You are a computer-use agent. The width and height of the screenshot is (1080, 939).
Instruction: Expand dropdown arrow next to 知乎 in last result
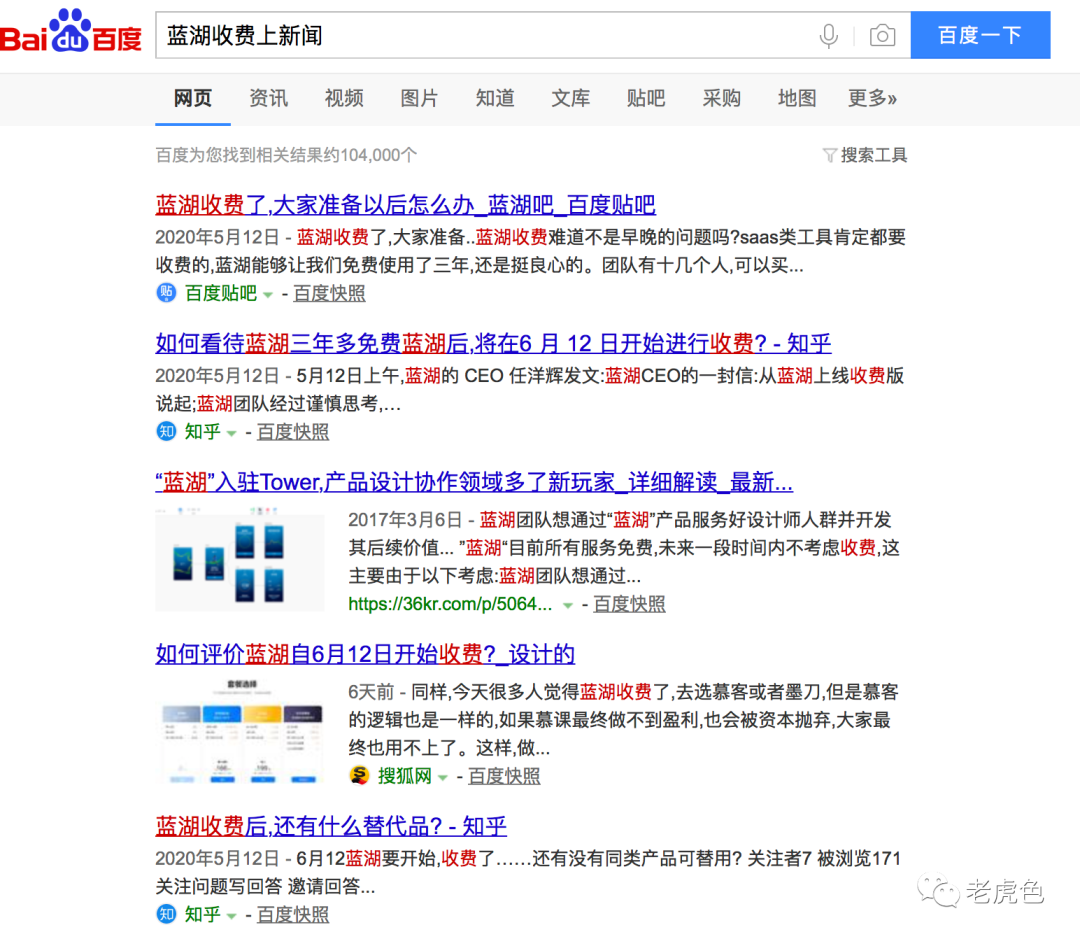click(231, 916)
